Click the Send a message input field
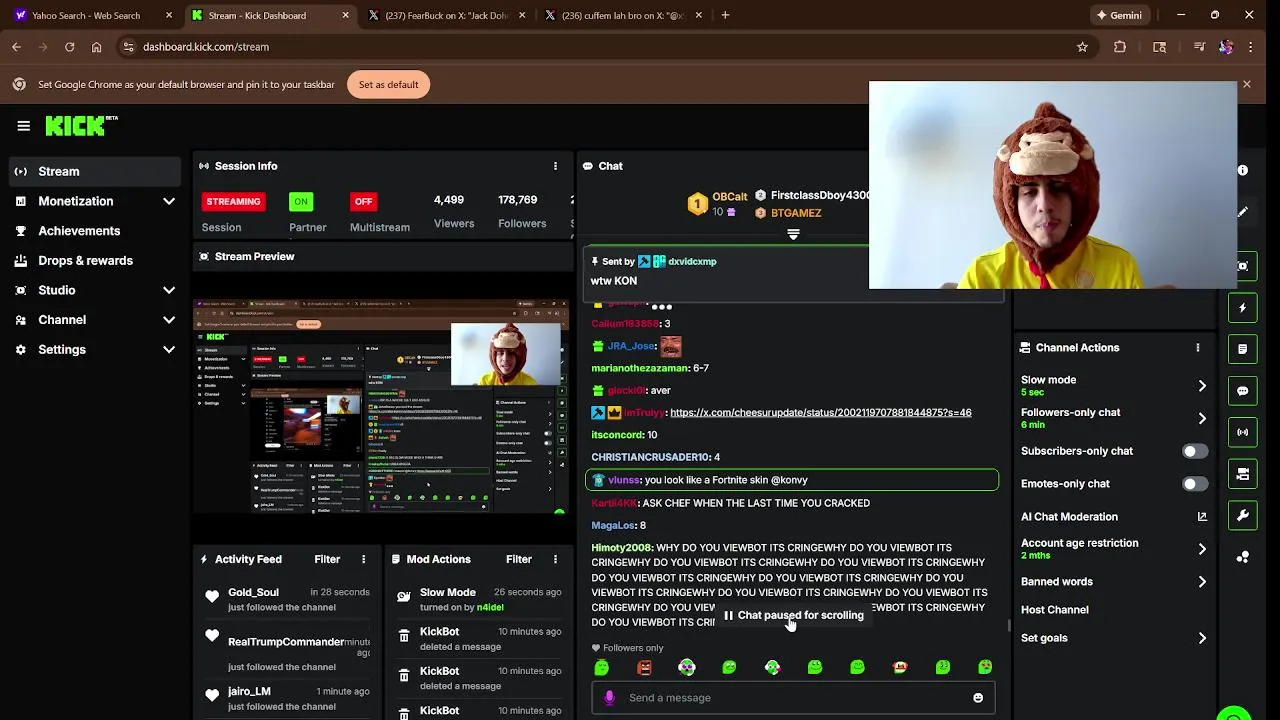 tap(792, 698)
